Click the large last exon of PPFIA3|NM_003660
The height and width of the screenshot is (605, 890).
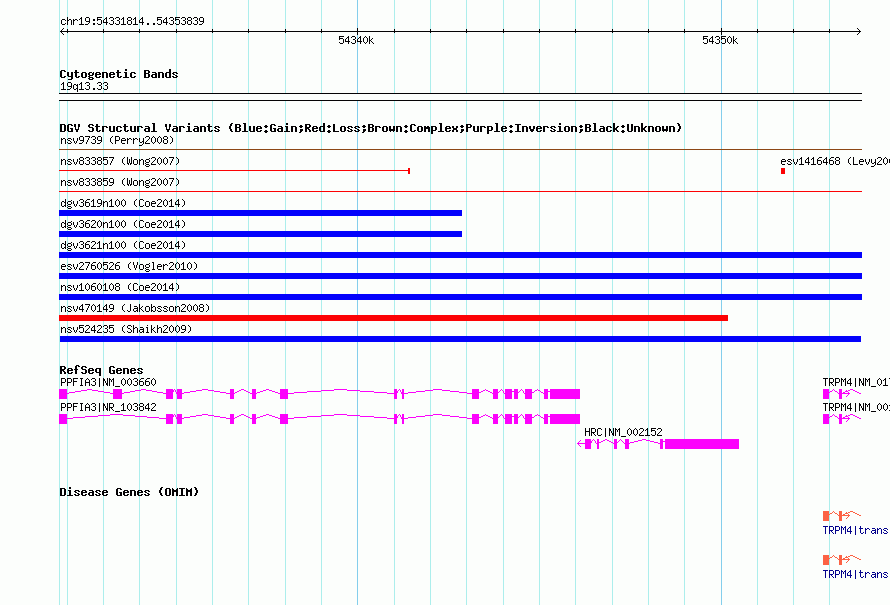tap(564, 394)
